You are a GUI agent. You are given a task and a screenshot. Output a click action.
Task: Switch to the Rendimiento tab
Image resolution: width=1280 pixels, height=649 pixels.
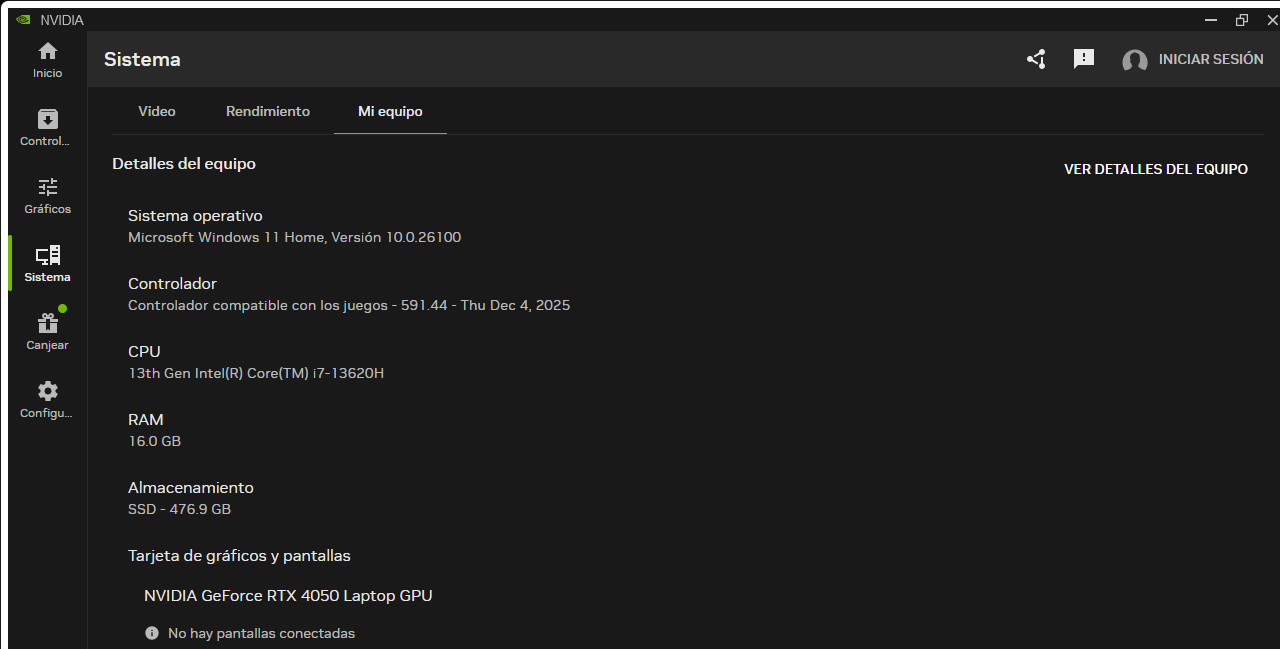point(268,111)
